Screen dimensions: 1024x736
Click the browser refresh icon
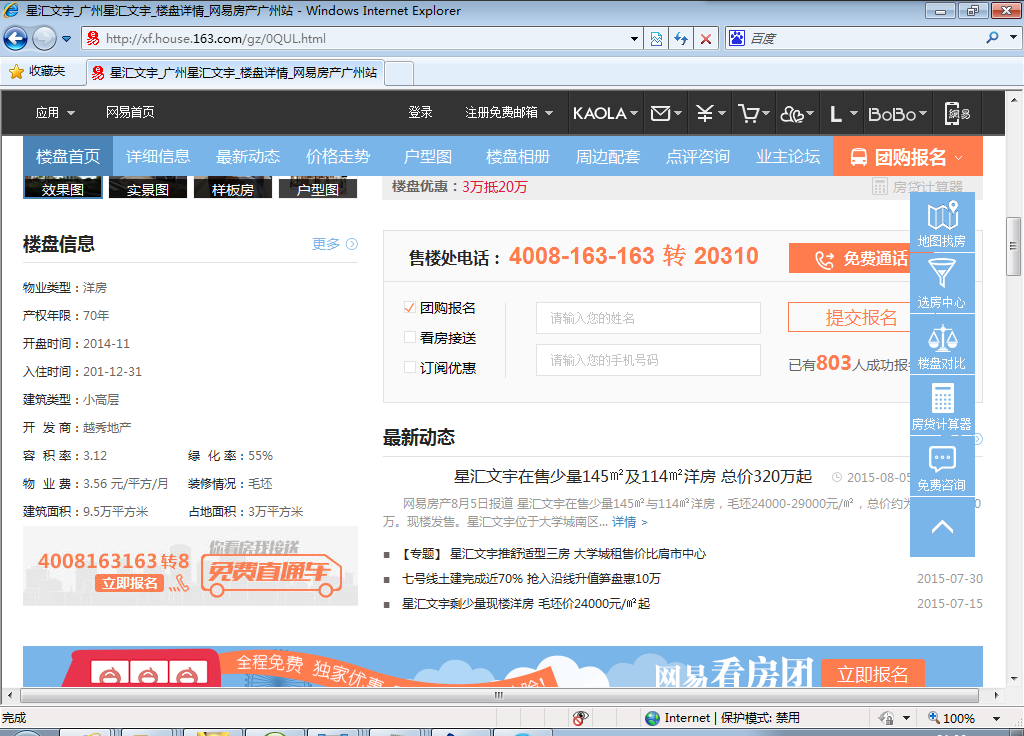[x=681, y=39]
